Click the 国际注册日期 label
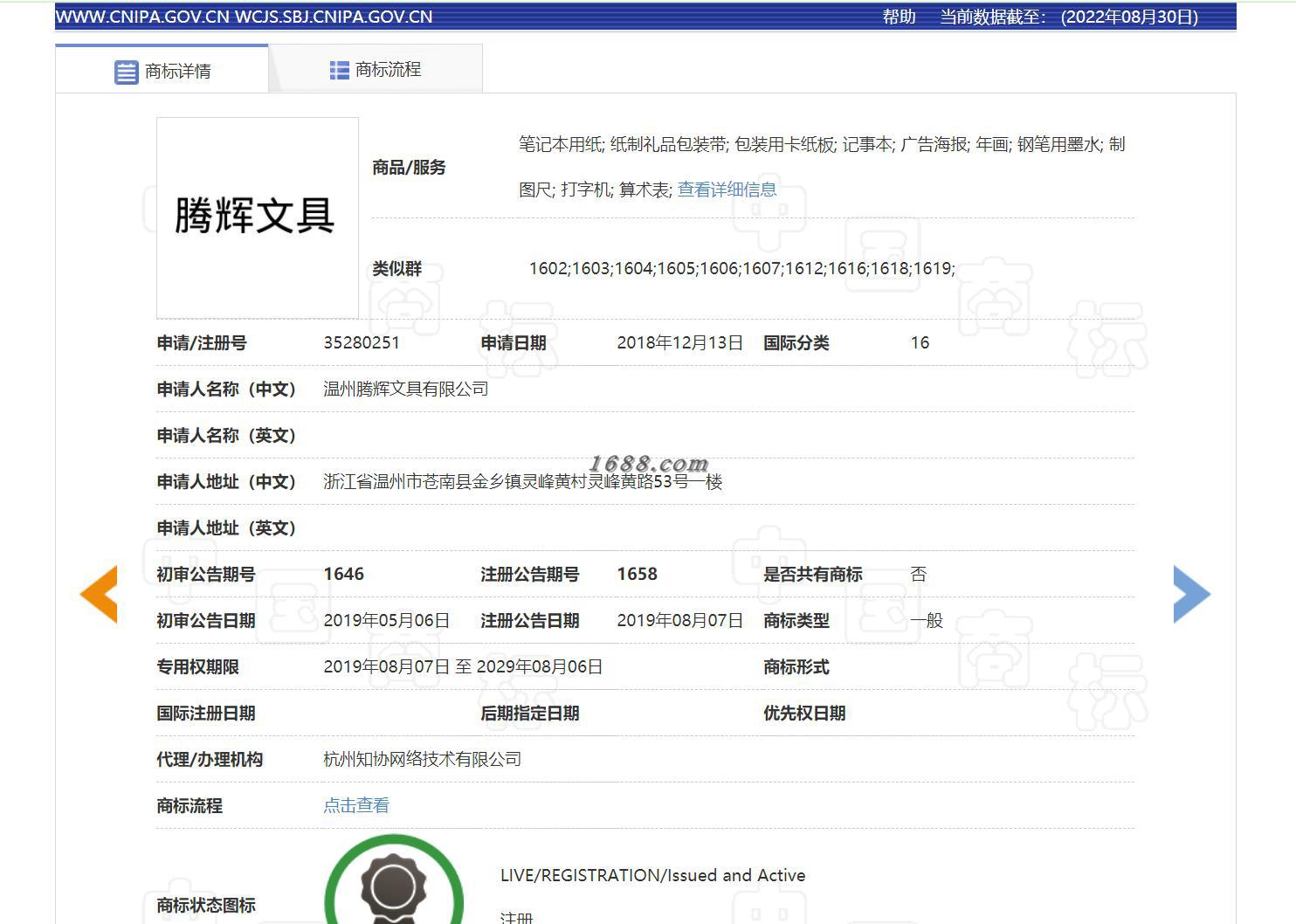Image resolution: width=1296 pixels, height=924 pixels. [x=206, y=713]
